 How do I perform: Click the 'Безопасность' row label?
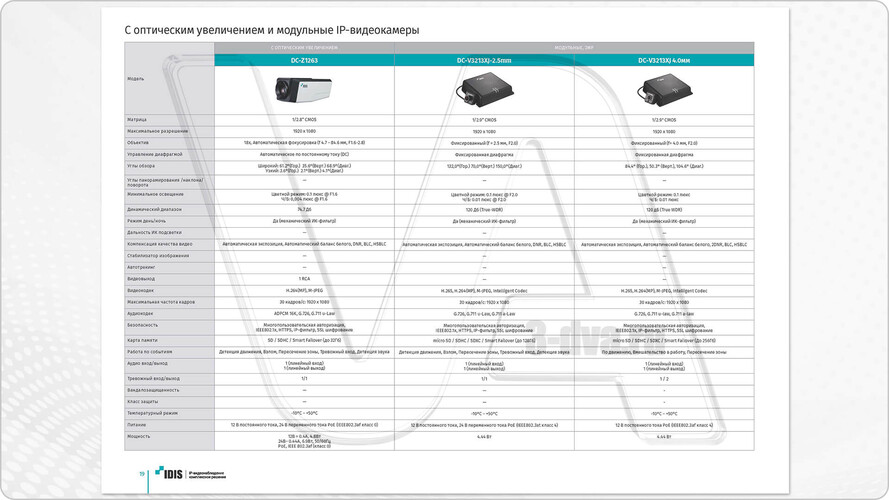142,325
